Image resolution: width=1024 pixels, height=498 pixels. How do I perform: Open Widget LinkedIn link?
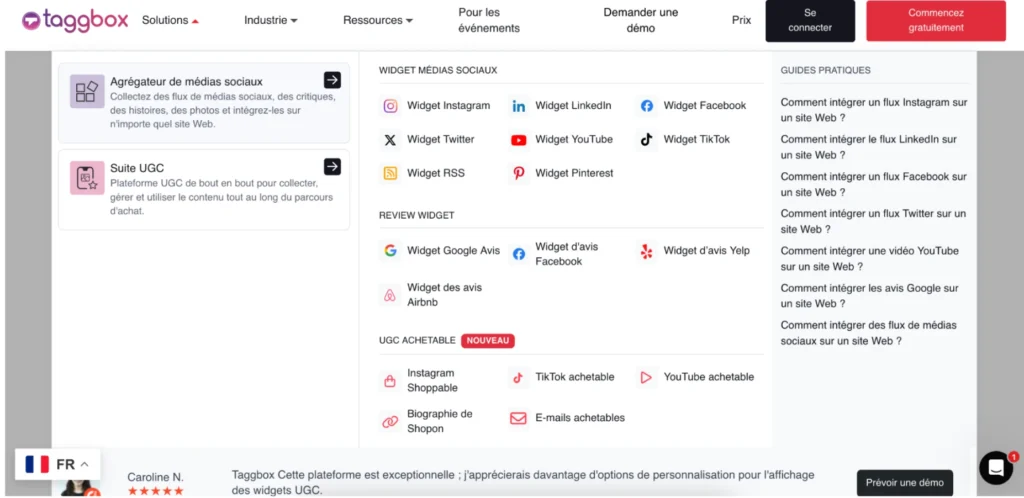[573, 106]
